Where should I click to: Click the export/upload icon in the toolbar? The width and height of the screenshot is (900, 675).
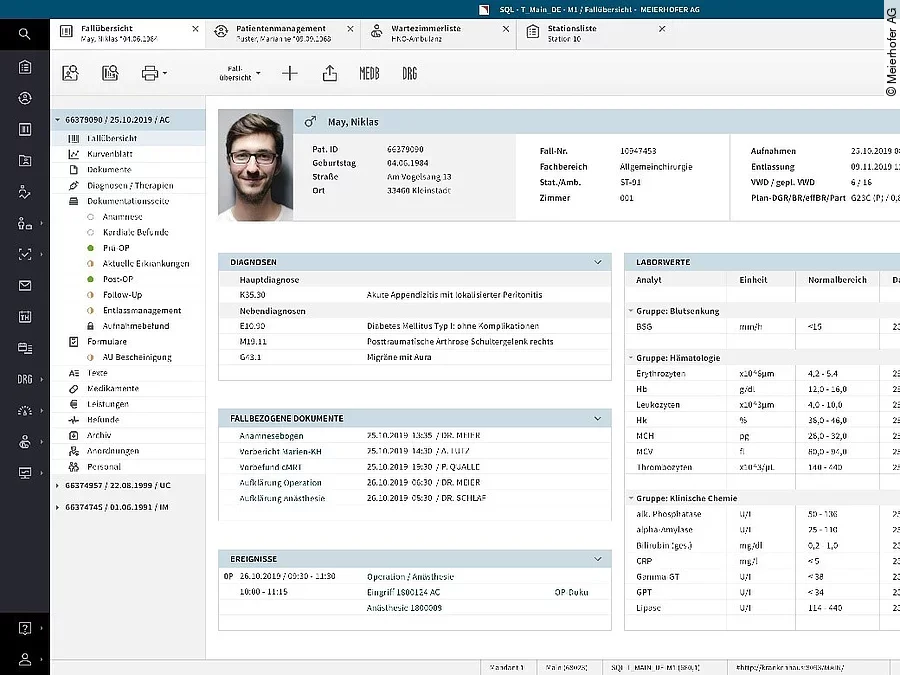329,73
